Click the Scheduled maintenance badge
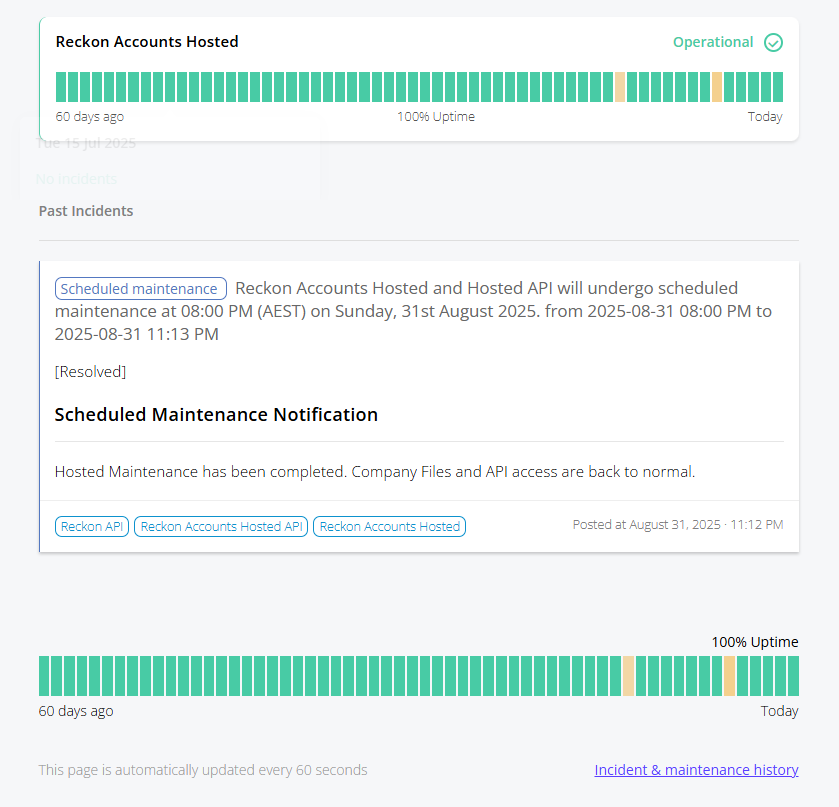 [141, 288]
